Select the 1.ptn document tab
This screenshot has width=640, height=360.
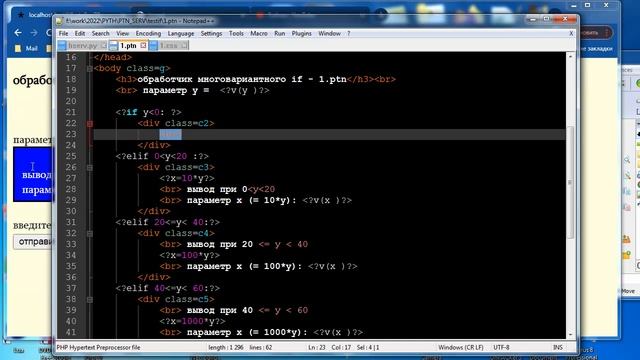[x=128, y=46]
